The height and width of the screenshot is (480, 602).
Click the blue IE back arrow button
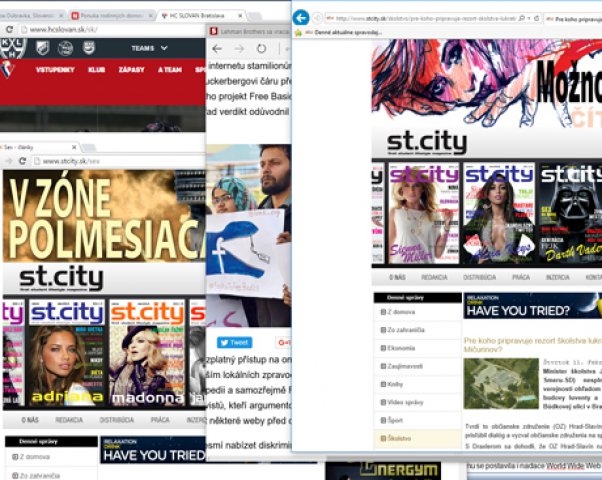pyautogui.click(x=301, y=18)
